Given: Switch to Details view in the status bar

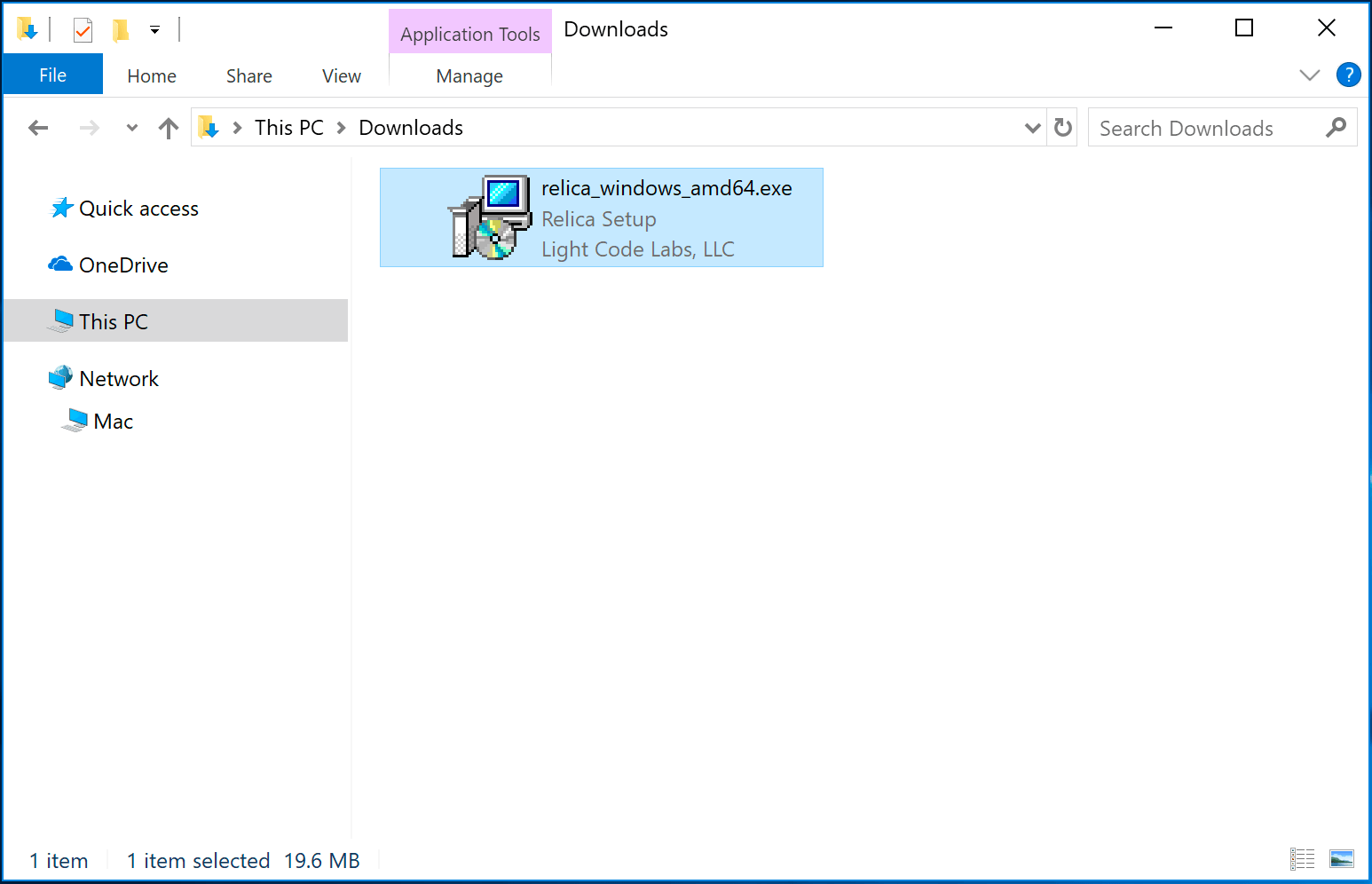Looking at the screenshot, I should pyautogui.click(x=1303, y=858).
